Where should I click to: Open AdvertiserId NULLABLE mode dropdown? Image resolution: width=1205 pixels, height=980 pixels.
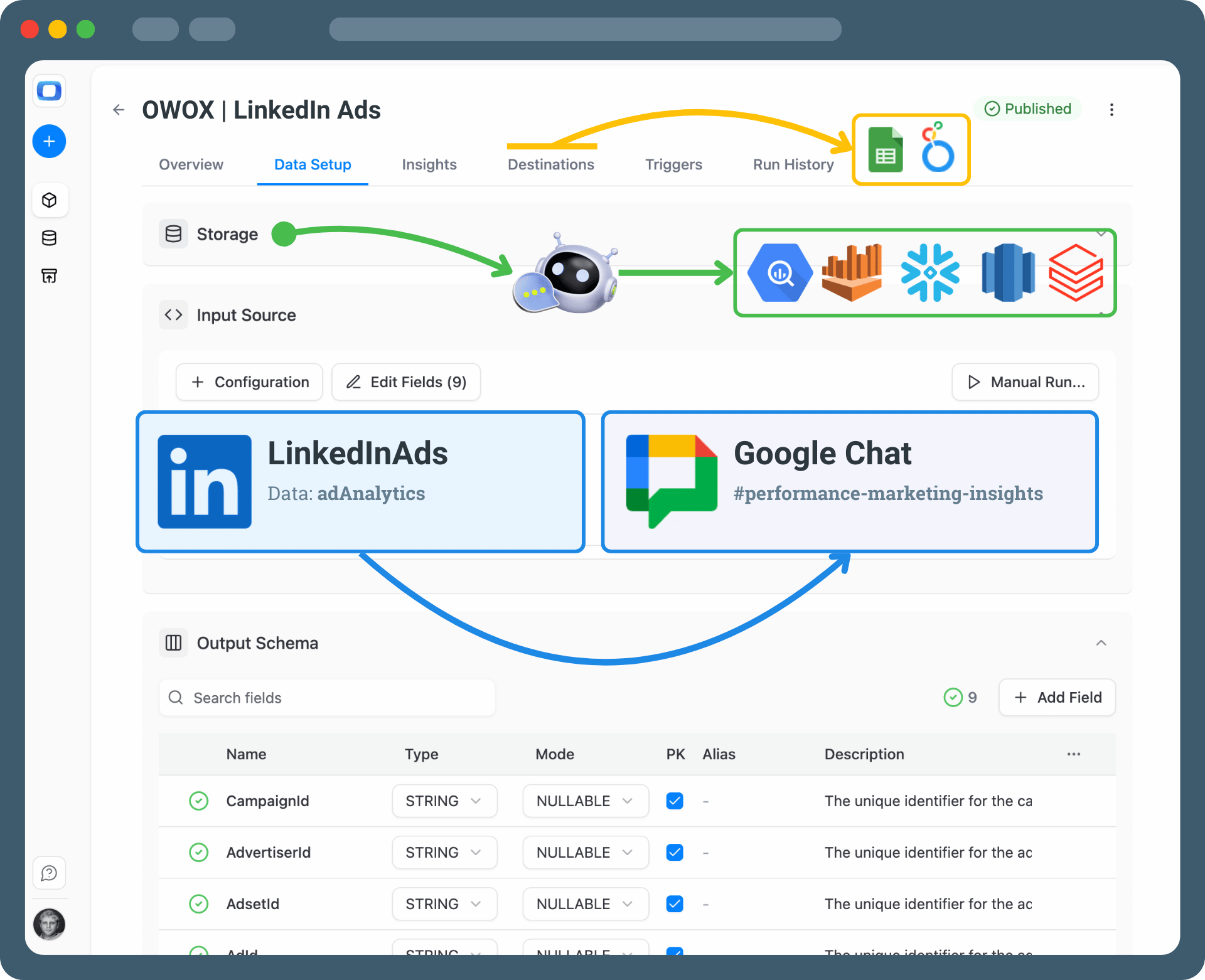585,852
